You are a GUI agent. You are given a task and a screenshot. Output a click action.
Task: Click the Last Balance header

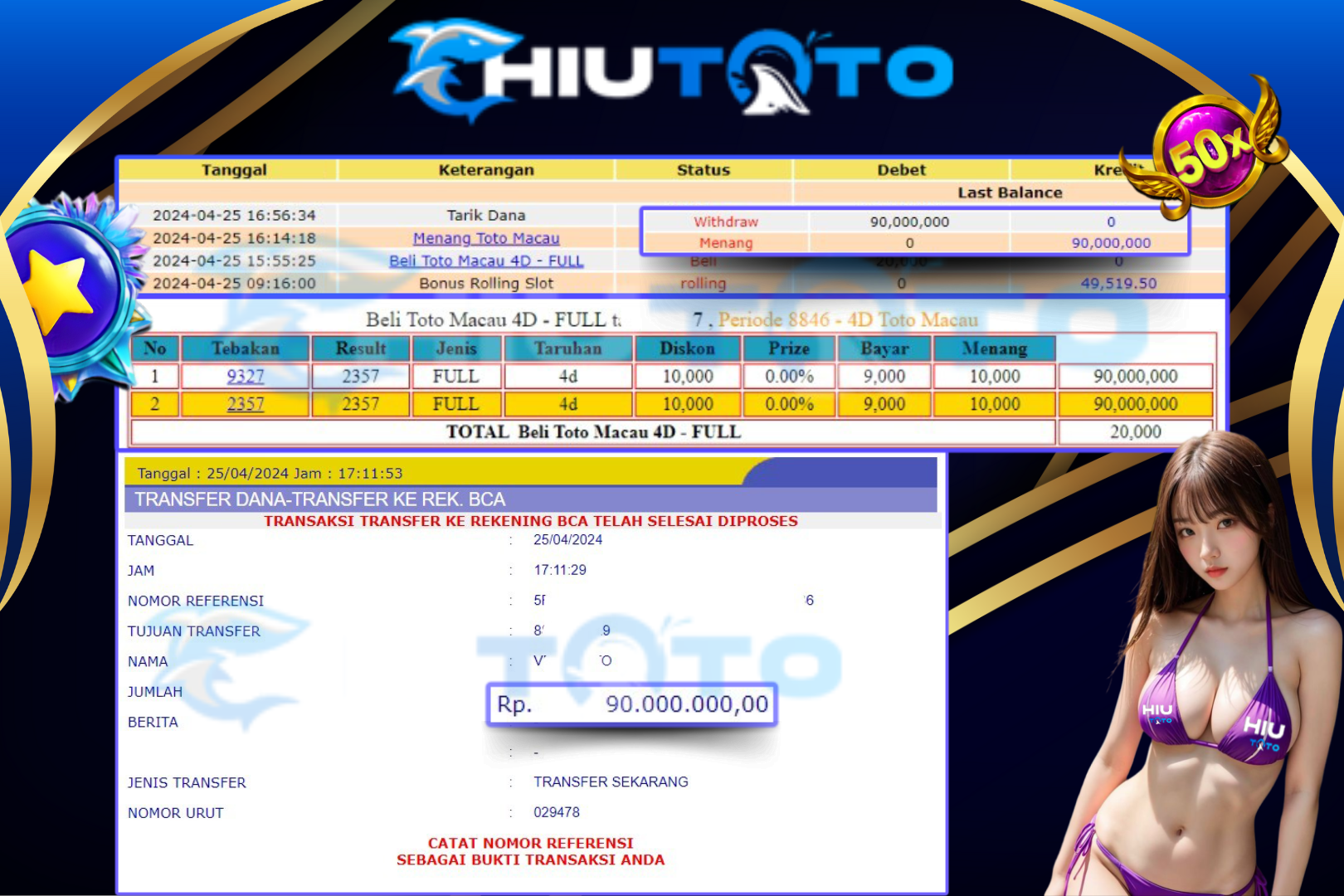click(1010, 192)
